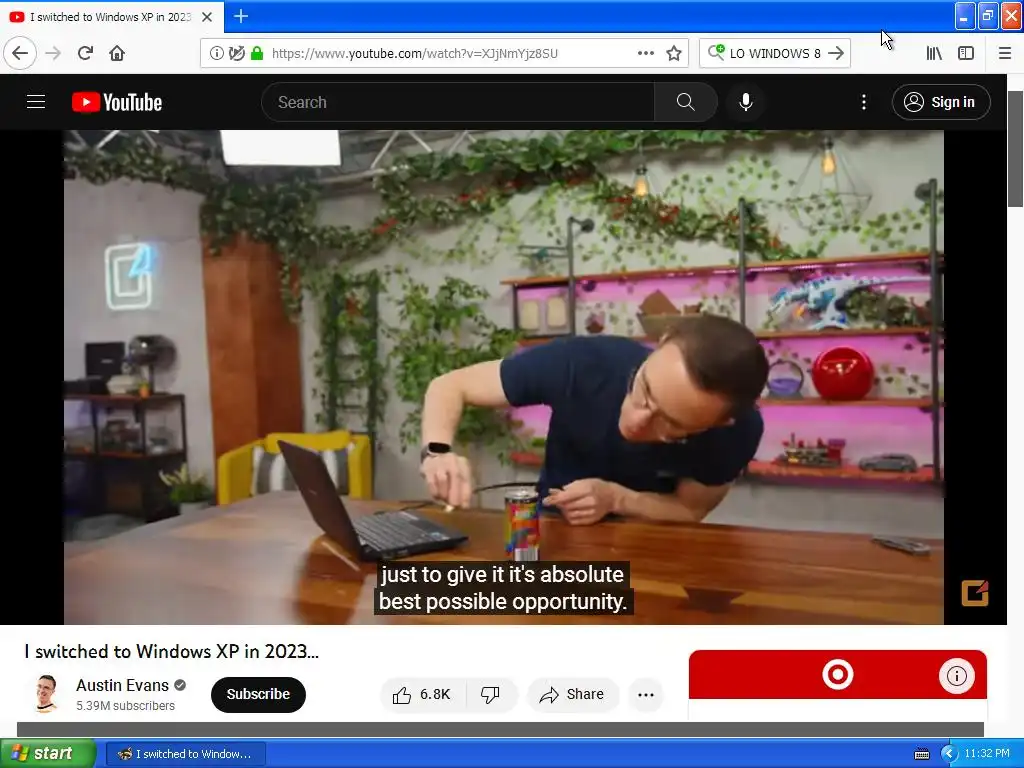The width and height of the screenshot is (1024, 768).
Task: Click the search engine magnifier icon
Action: pos(716,52)
